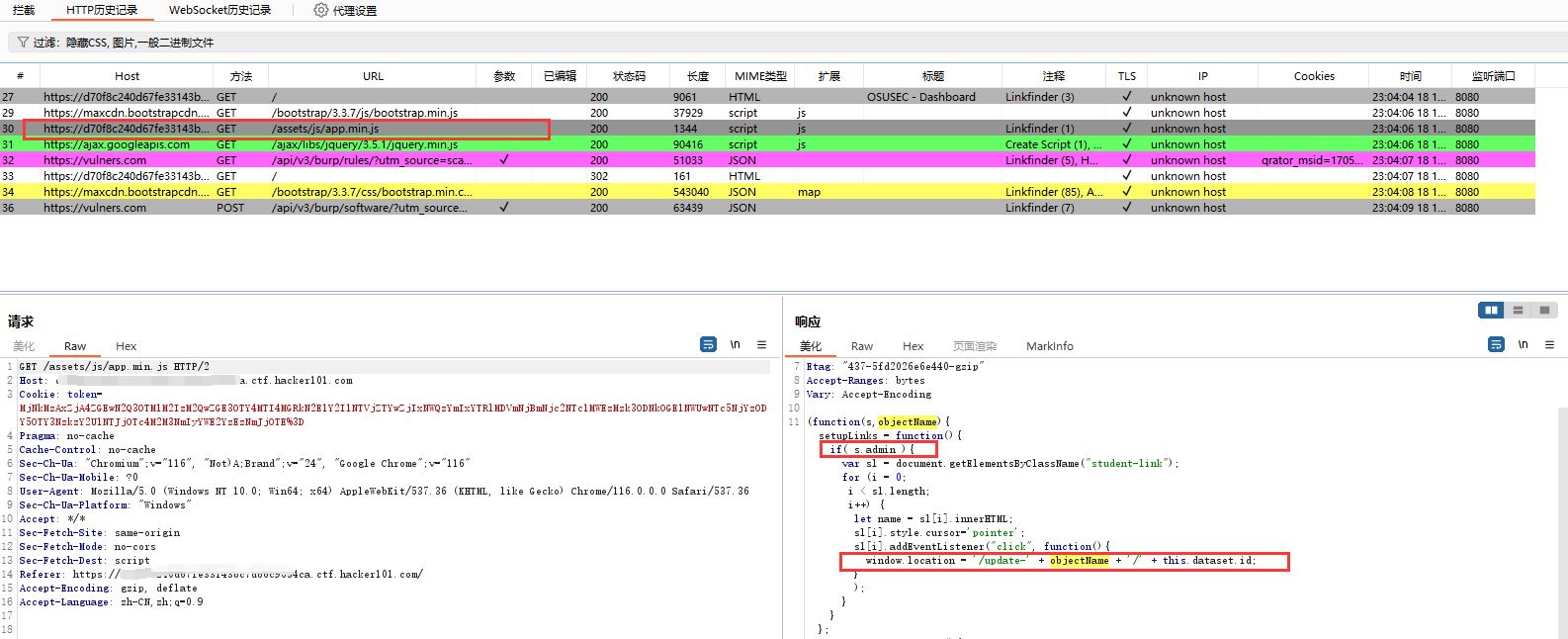Screen dimensions: 1568x639
Task: Sort by the IP column header
Action: coord(1202,76)
